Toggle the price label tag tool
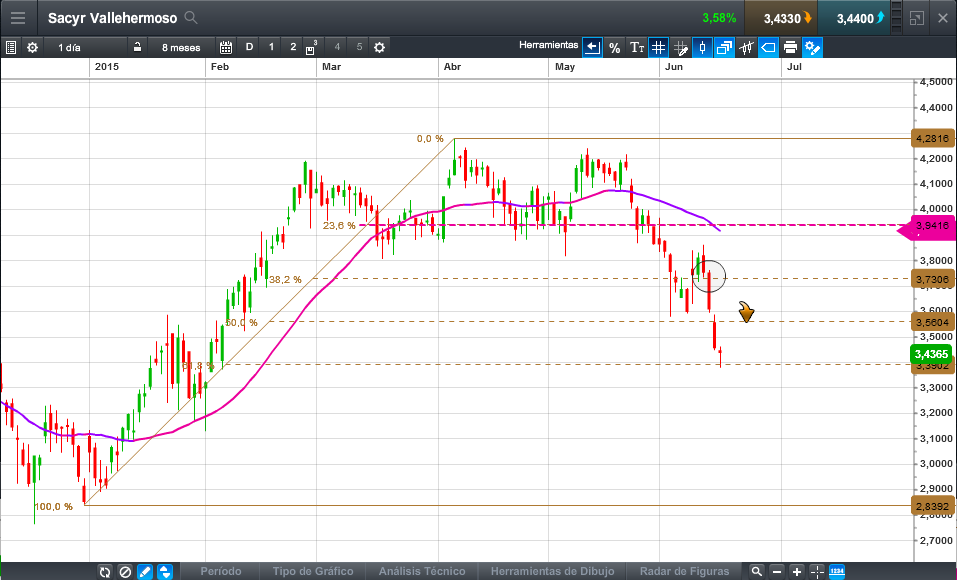Image resolution: width=957 pixels, height=580 pixels. pos(768,47)
